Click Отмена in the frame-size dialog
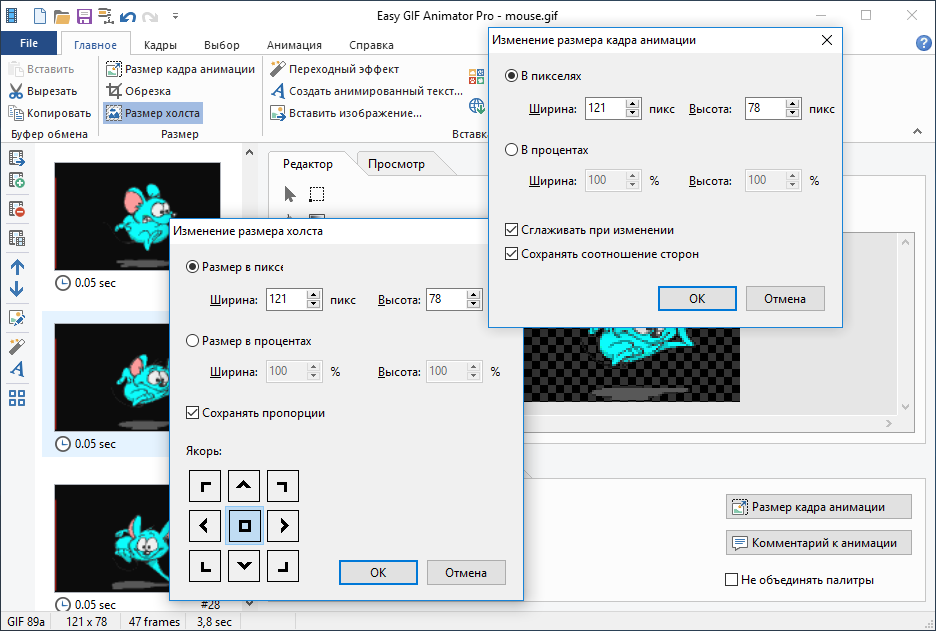 click(x=785, y=298)
